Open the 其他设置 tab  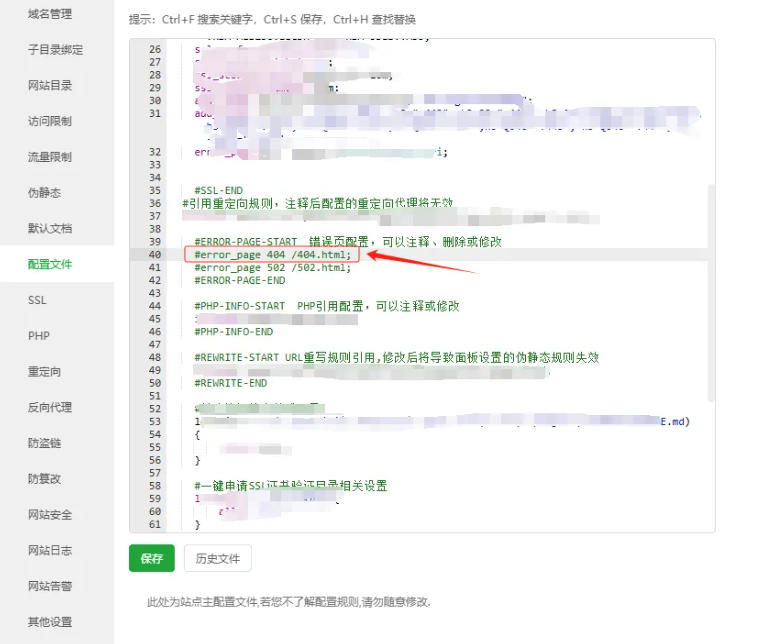50,622
